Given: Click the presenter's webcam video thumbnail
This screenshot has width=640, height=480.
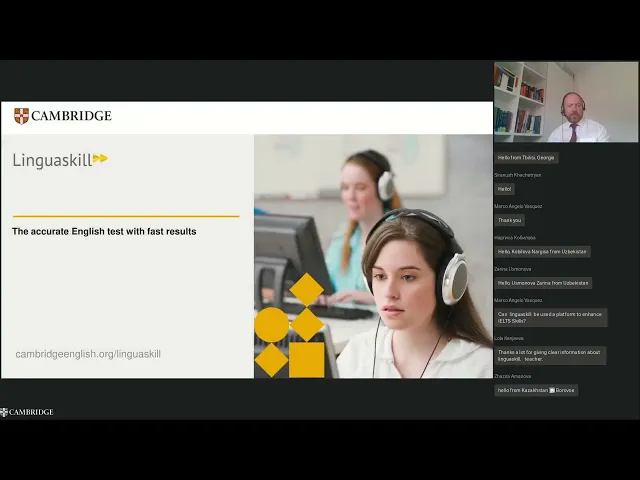Looking at the screenshot, I should (566, 102).
